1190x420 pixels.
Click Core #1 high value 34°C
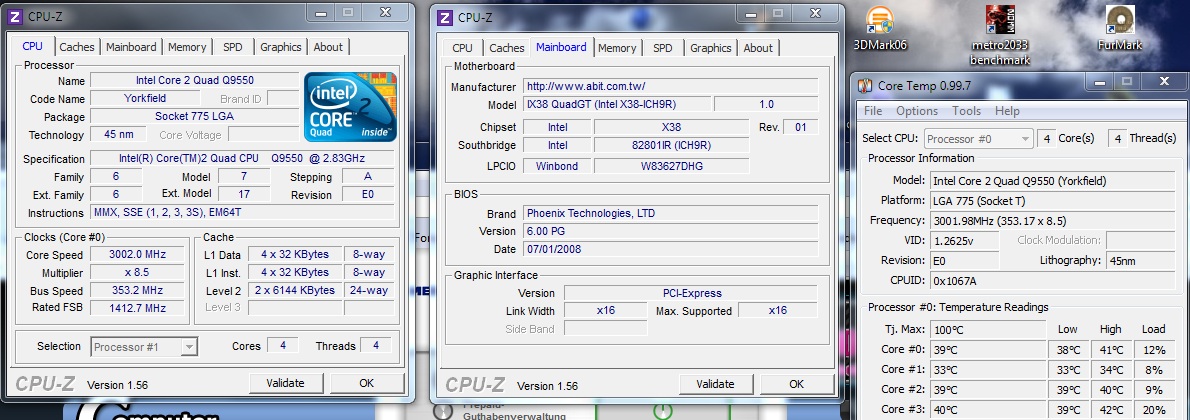pyautogui.click(x=1111, y=369)
